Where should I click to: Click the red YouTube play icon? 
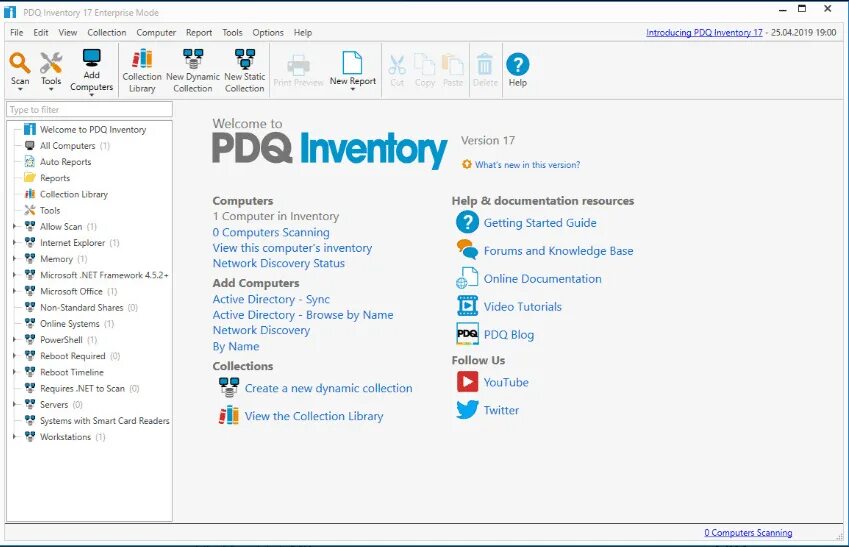coord(467,382)
